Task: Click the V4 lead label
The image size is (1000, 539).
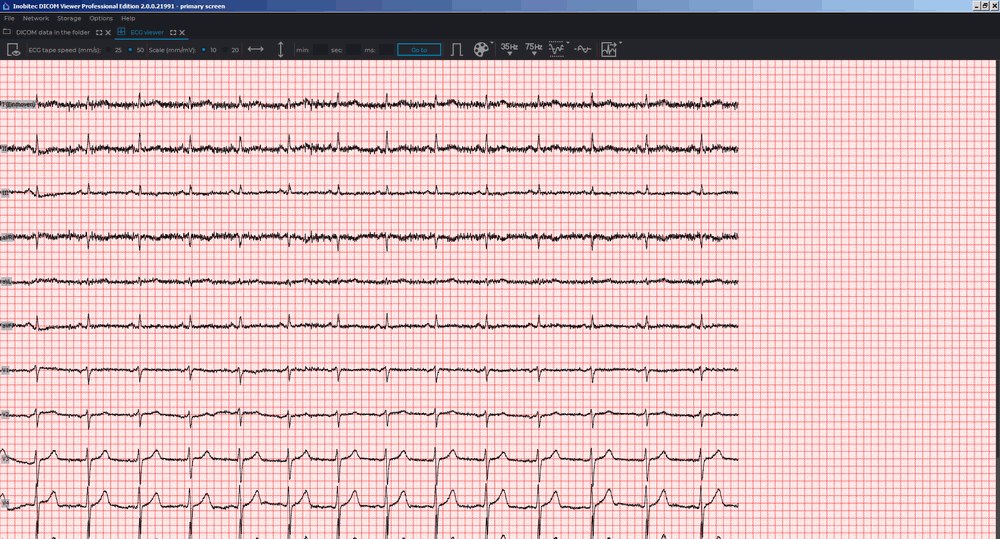Action: click(5, 503)
